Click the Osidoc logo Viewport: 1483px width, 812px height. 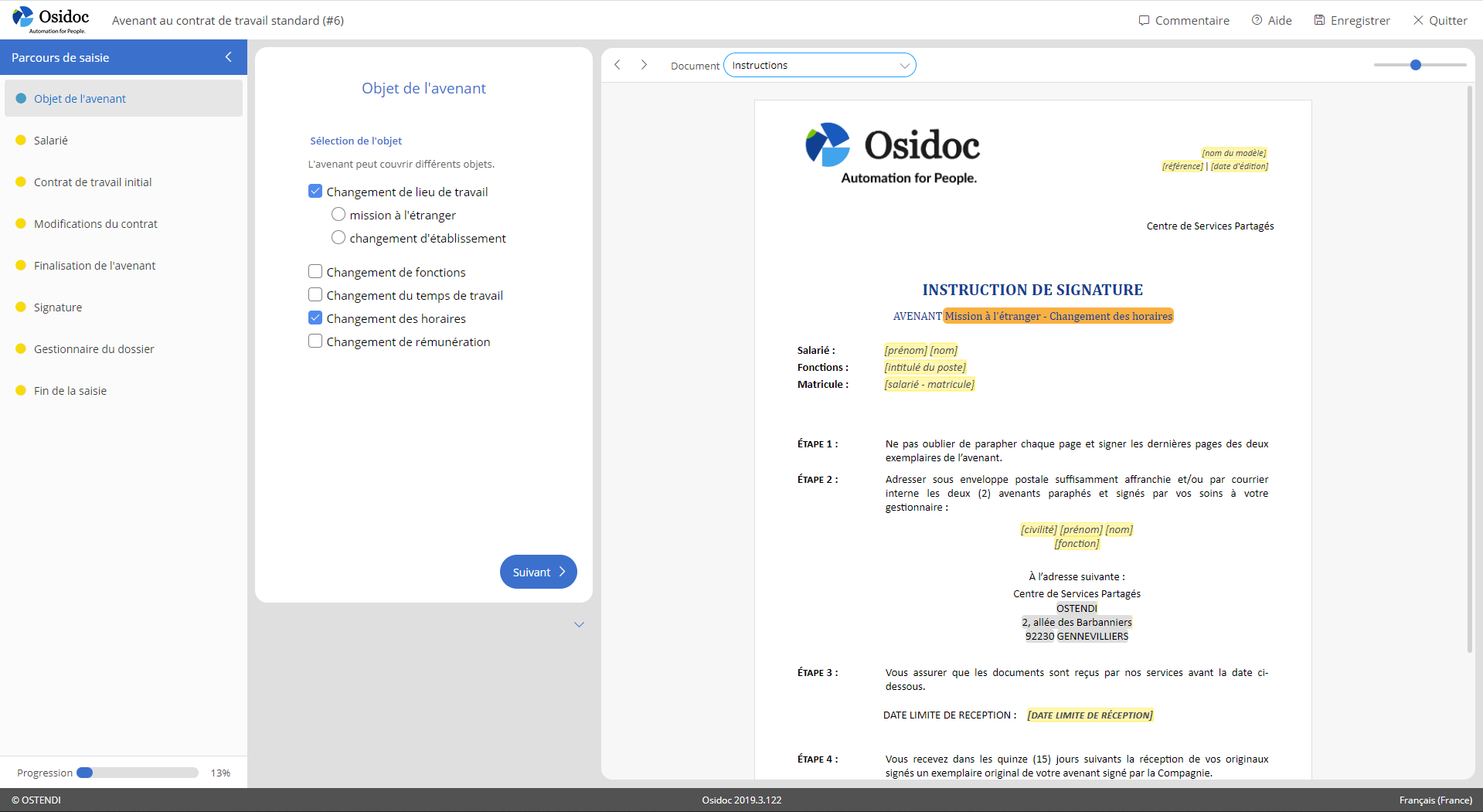point(49,20)
